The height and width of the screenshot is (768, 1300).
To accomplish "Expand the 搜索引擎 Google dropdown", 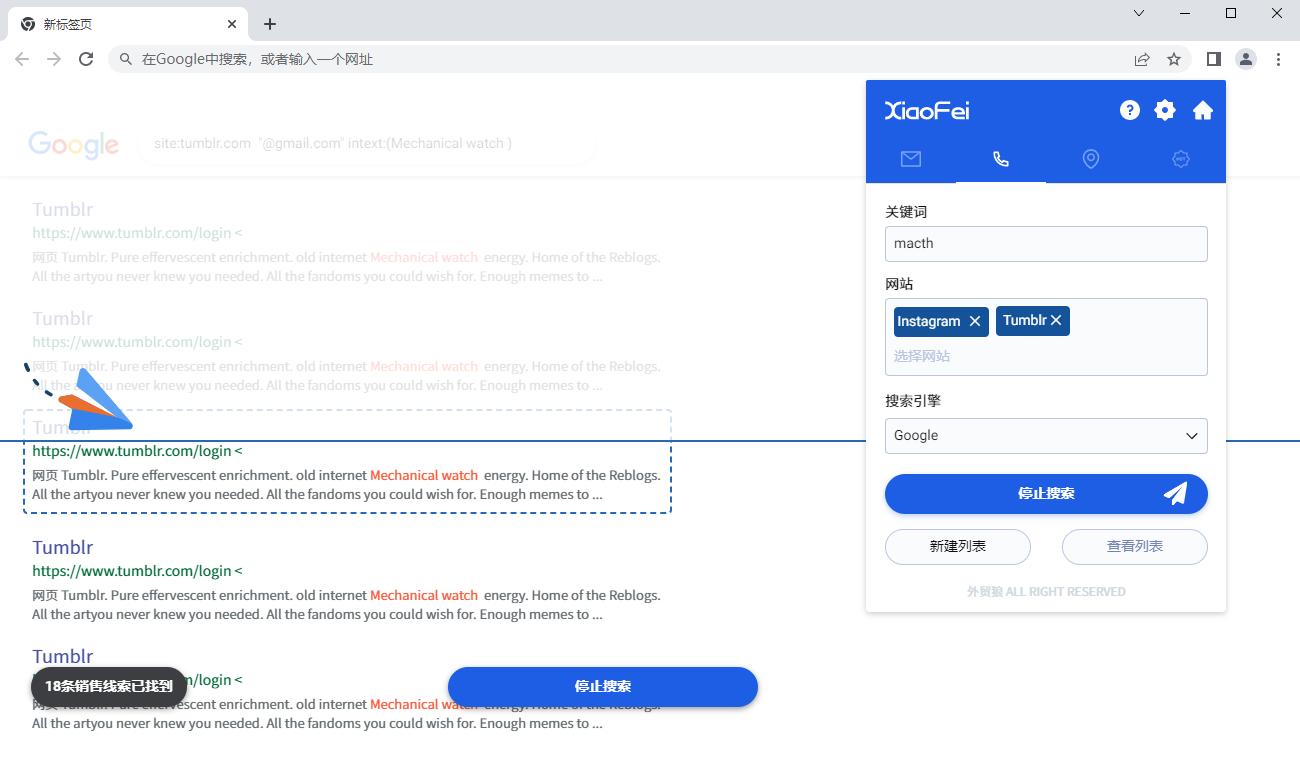I will 1046,436.
